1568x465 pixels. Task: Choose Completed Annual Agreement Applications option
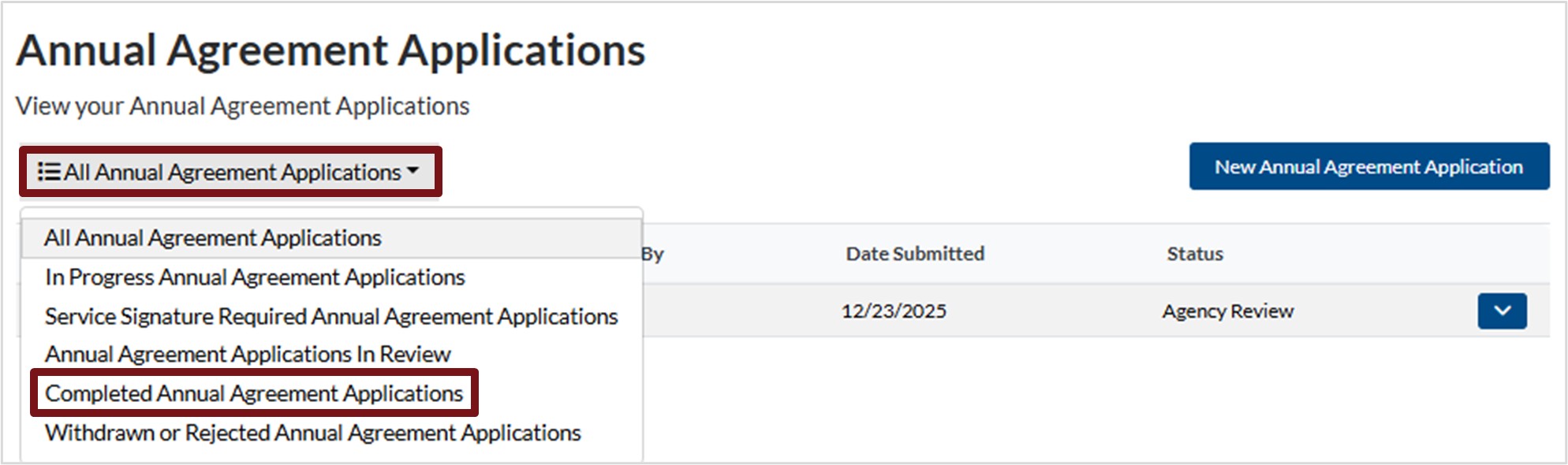[x=254, y=393]
